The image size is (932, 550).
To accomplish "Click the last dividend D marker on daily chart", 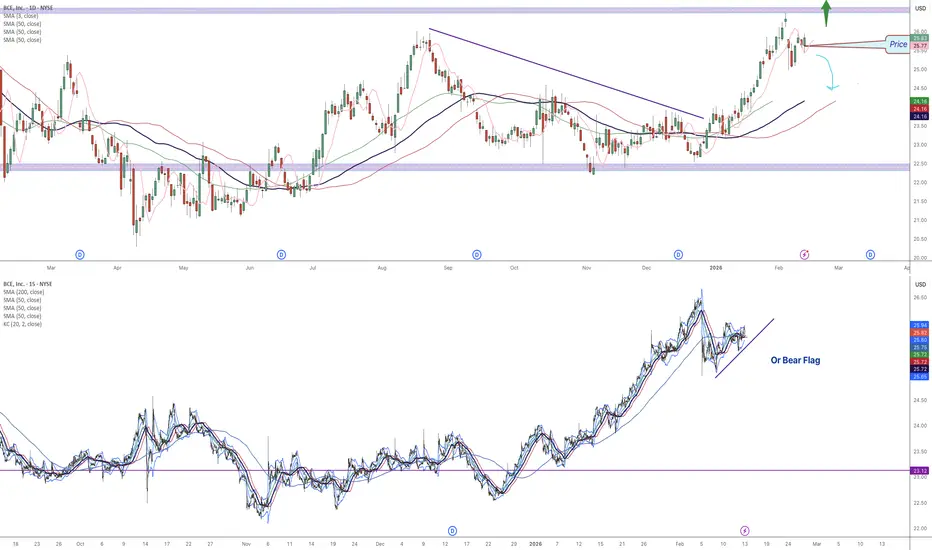I will point(870,254).
